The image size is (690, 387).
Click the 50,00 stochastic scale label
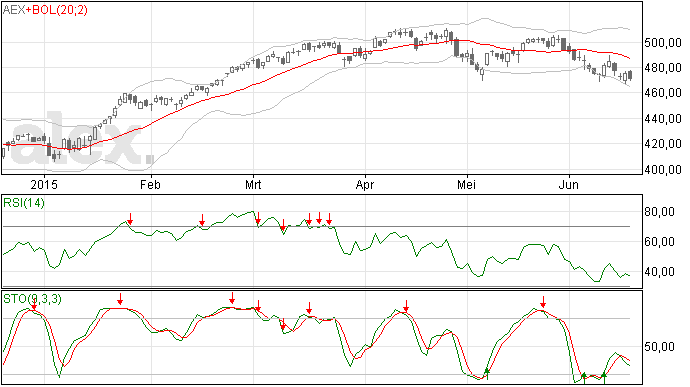[659, 347]
